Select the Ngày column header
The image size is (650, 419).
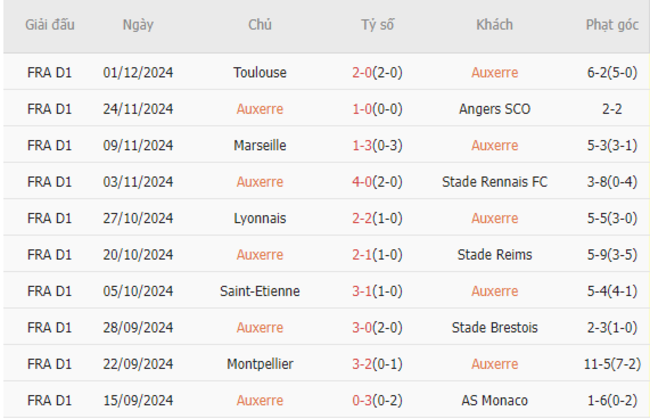coord(138,25)
